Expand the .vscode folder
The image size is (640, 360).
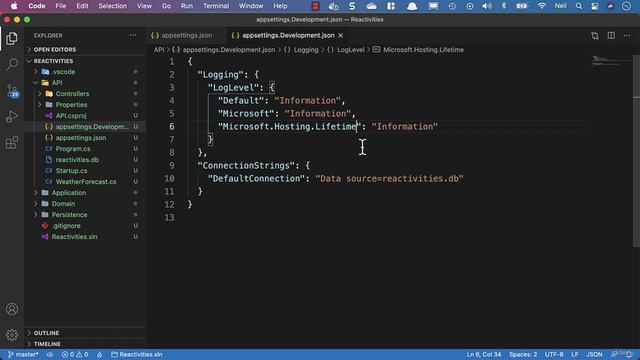click(x=63, y=72)
